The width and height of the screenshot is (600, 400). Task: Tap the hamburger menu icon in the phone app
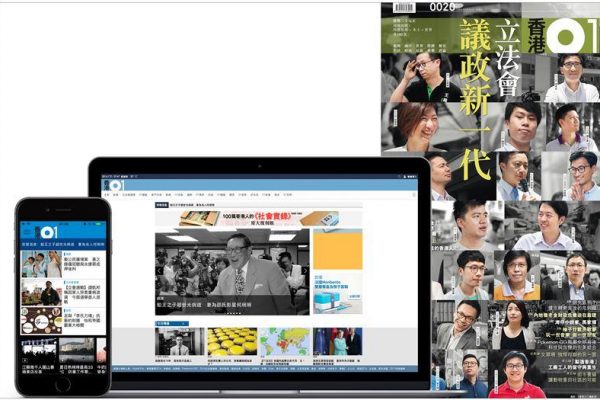point(27,232)
